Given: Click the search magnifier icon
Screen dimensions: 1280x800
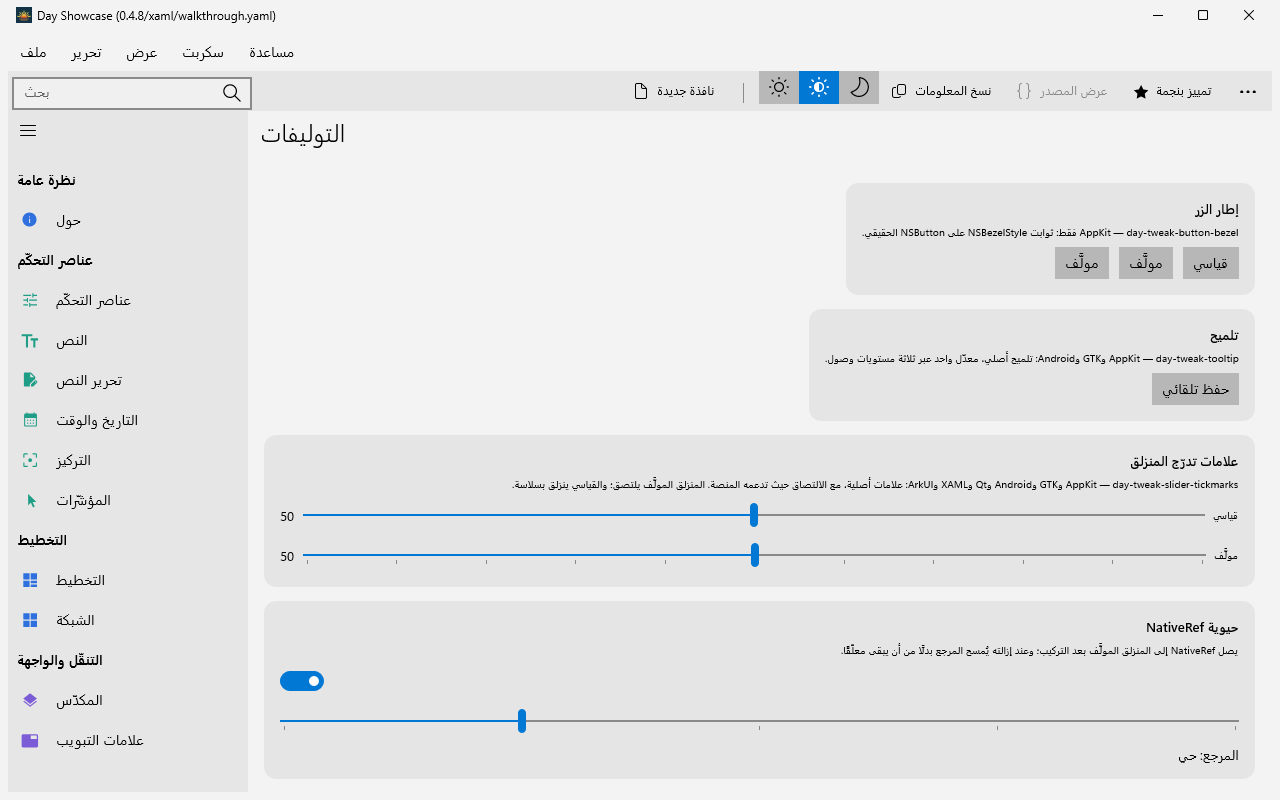Looking at the screenshot, I should coord(231,93).
